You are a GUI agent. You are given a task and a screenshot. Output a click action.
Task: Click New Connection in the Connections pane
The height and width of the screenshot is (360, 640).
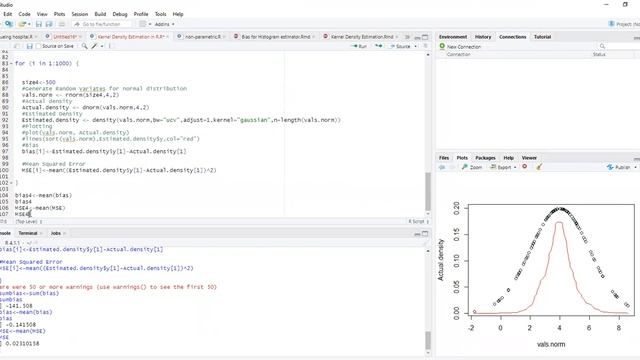click(460, 47)
